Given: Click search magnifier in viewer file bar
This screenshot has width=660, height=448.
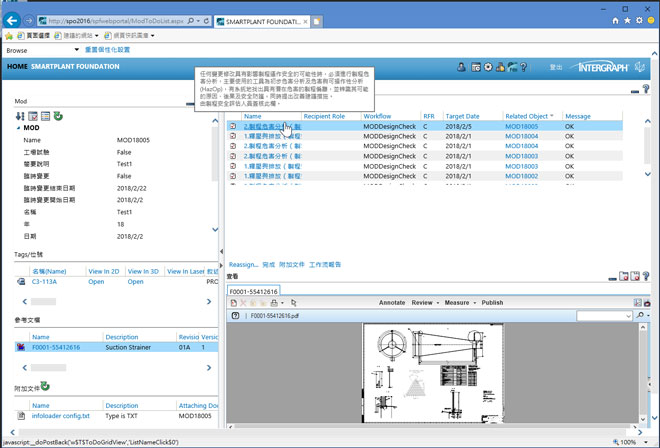Looking at the screenshot, I should point(640,315).
